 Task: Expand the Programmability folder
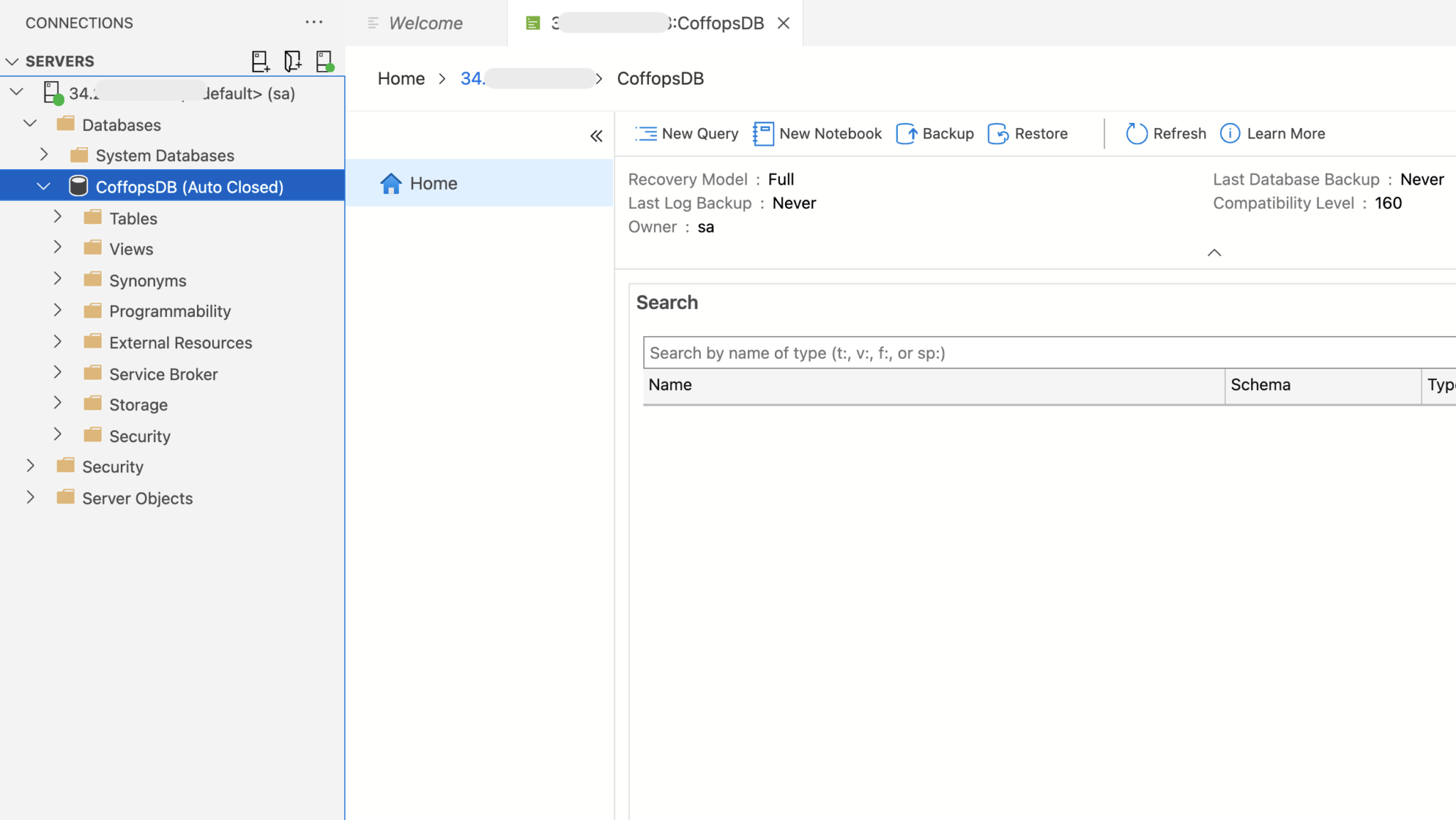point(58,311)
